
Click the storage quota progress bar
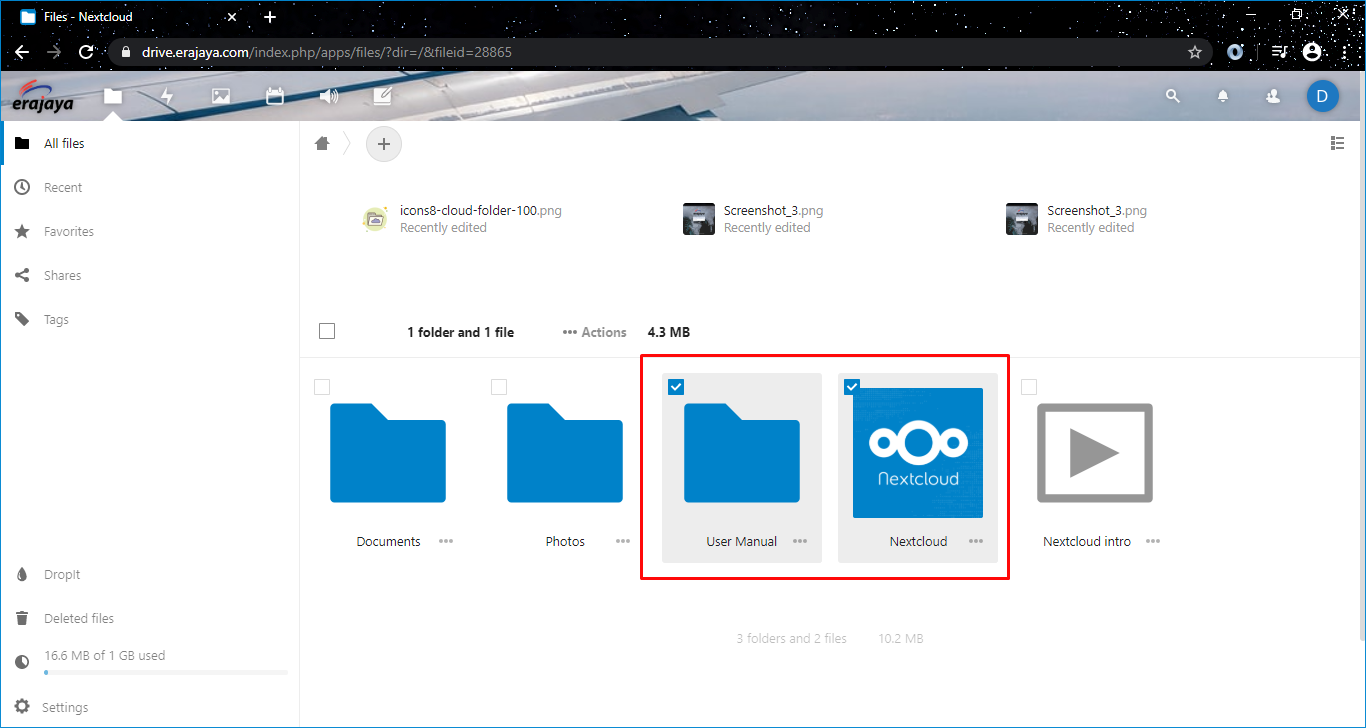click(x=166, y=672)
